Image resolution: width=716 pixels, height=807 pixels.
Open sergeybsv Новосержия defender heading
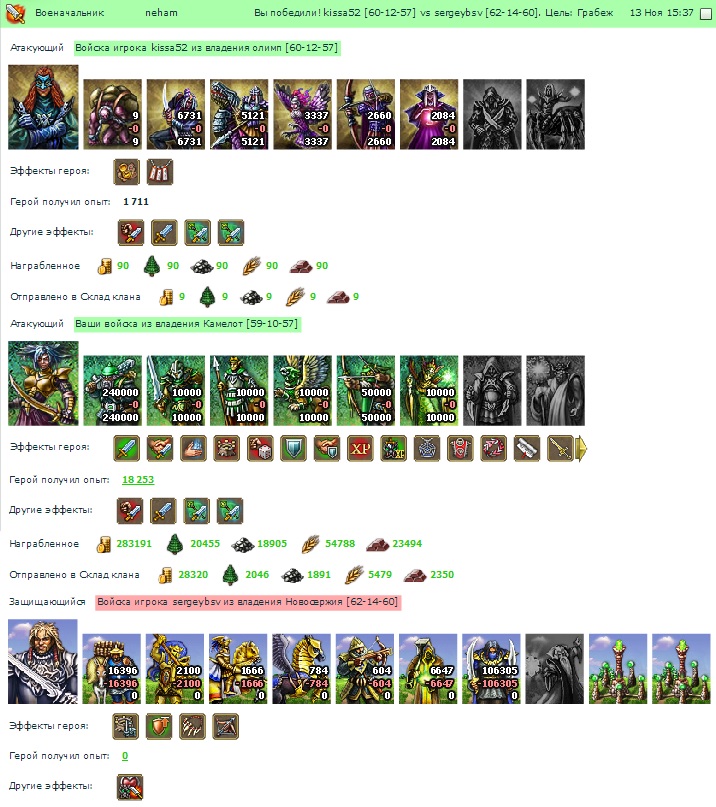pyautogui.click(x=248, y=602)
